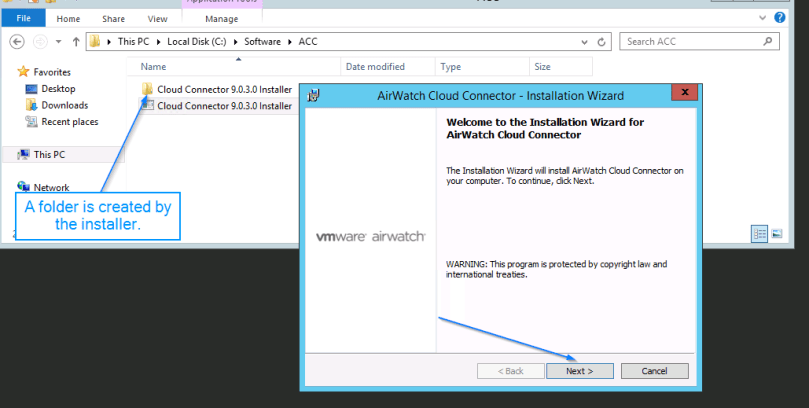Image resolution: width=809 pixels, height=408 pixels.
Task: Click inside the Search ACC field
Action: click(690, 42)
